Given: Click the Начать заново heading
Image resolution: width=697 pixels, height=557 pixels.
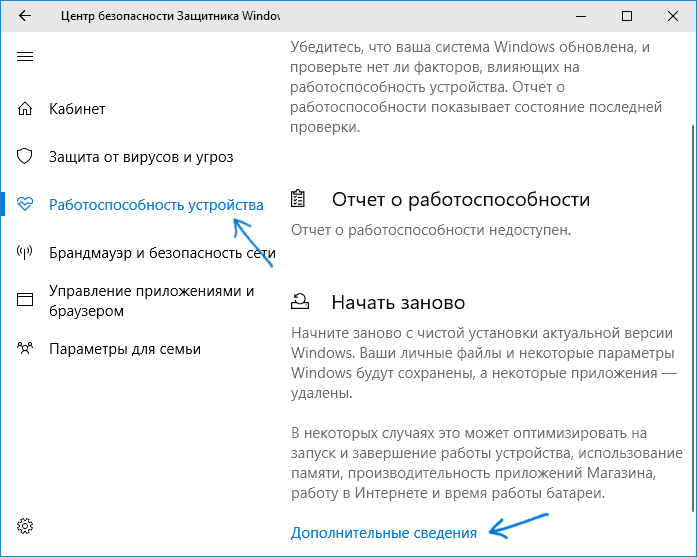Looking at the screenshot, I should click(x=398, y=303).
